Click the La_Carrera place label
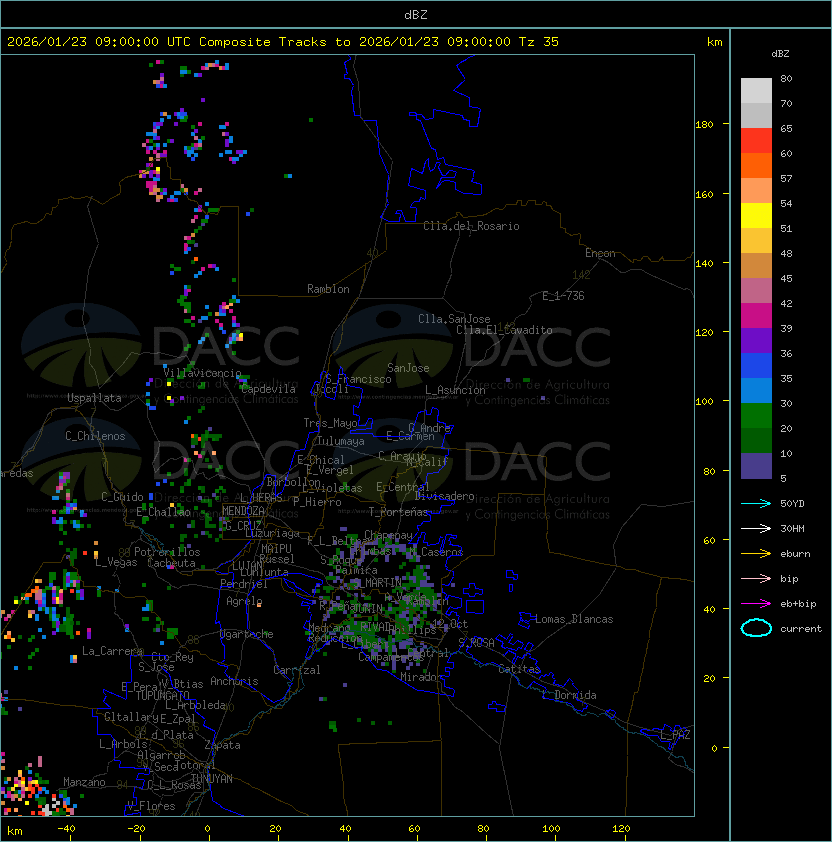Screen dimensions: 832x842 point(112,651)
